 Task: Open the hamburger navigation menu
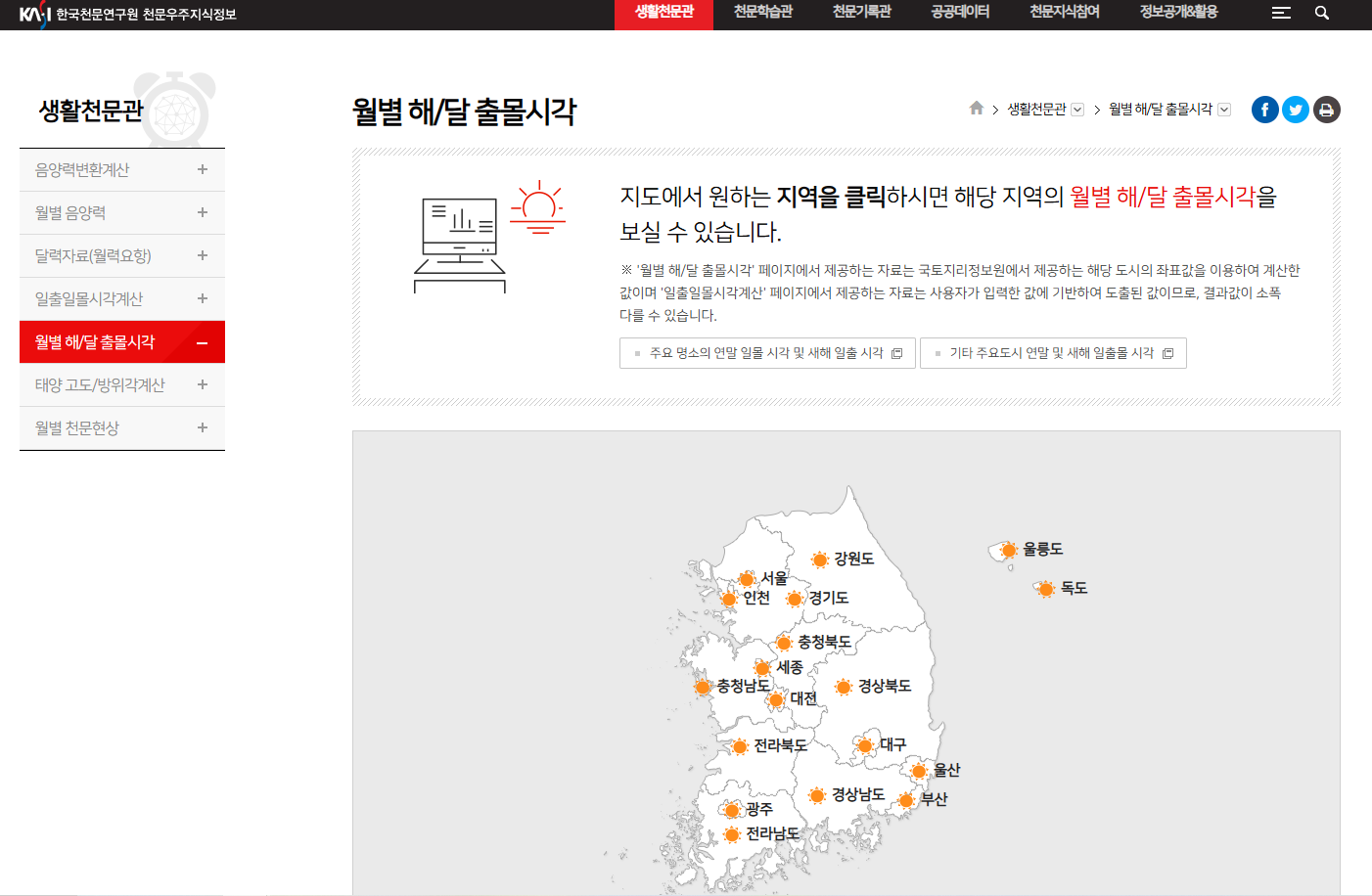click(1280, 13)
